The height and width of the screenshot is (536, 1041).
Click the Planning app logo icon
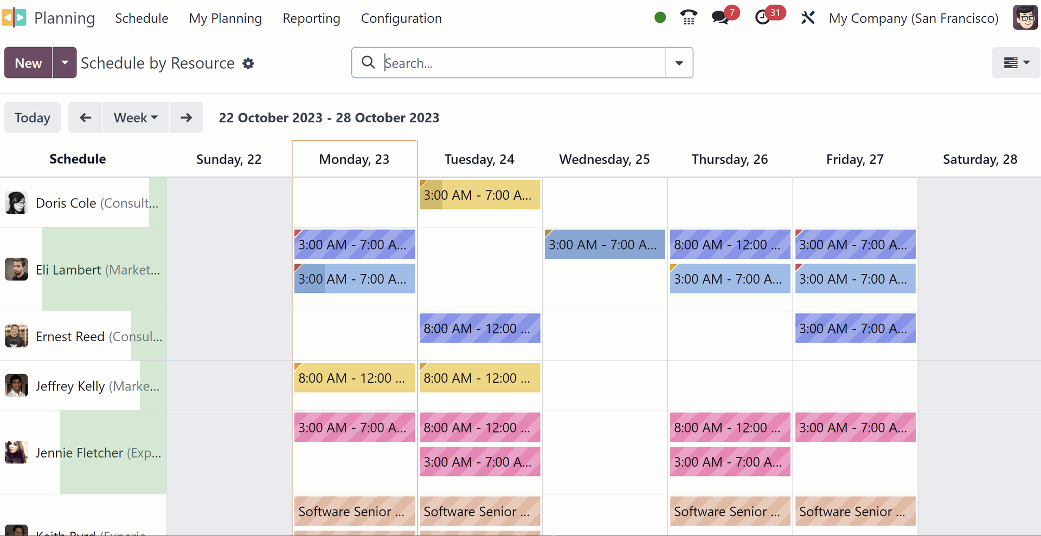(14, 18)
